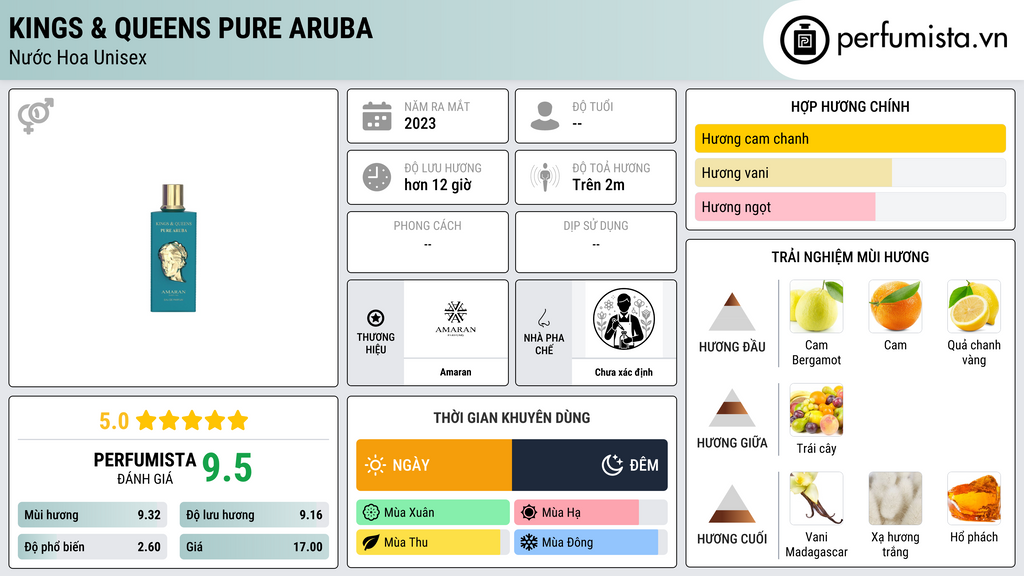The image size is (1024, 576).
Task: Click the Giá 17.00 score bar
Action: coord(254,547)
